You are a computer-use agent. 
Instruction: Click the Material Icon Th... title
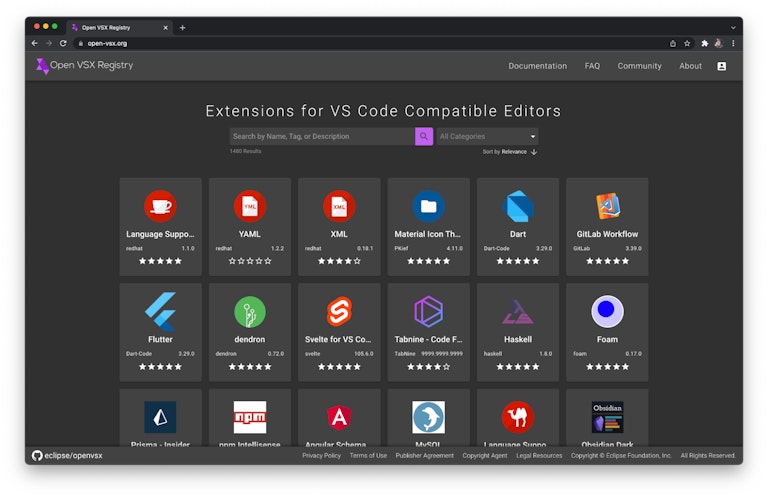tap(428, 234)
